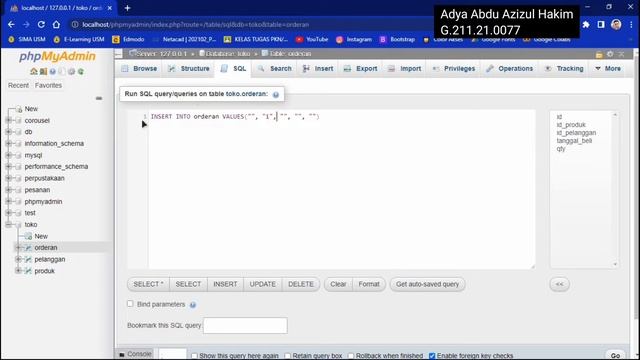640x360 pixels.
Task: Expand the mysql database node
Action: point(9,155)
